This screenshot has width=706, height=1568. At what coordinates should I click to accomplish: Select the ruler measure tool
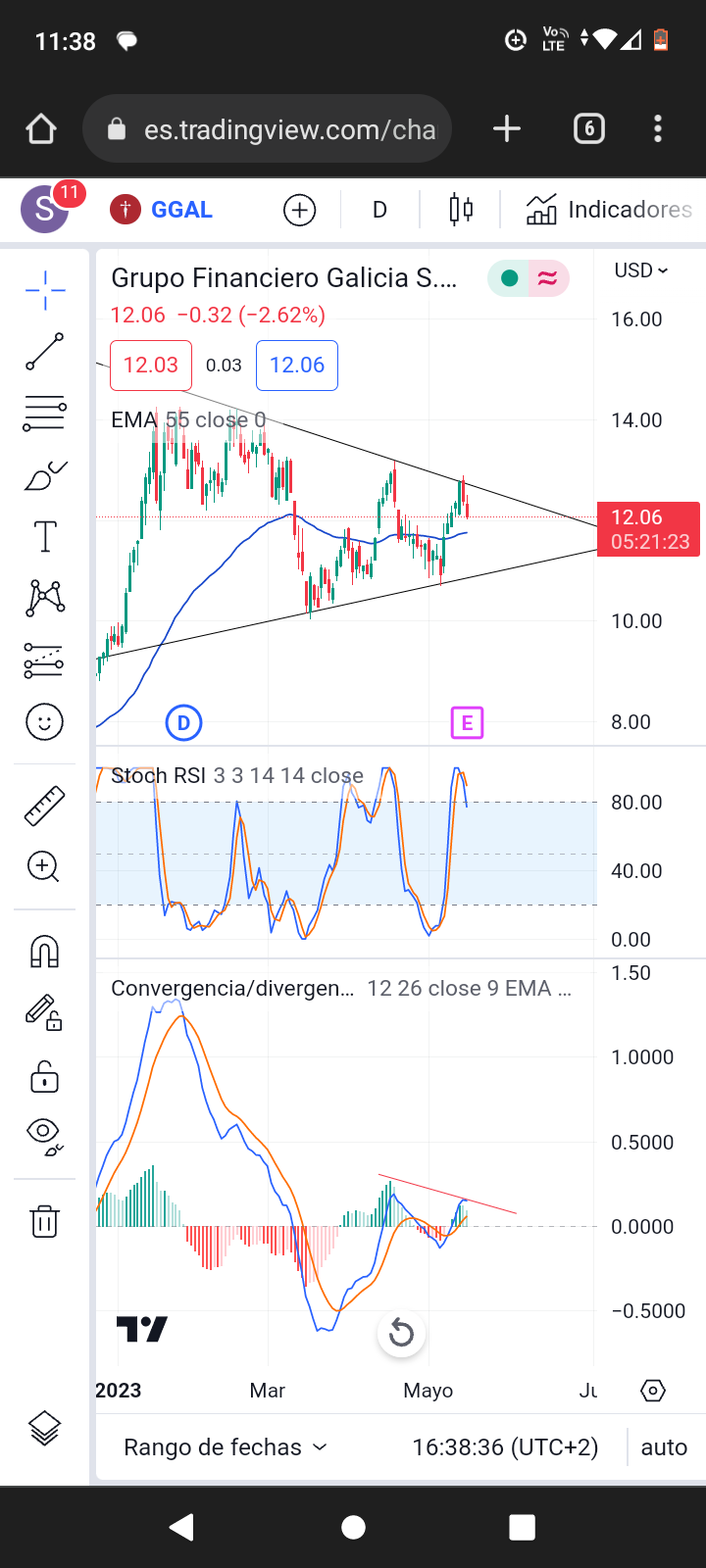pos(44,806)
